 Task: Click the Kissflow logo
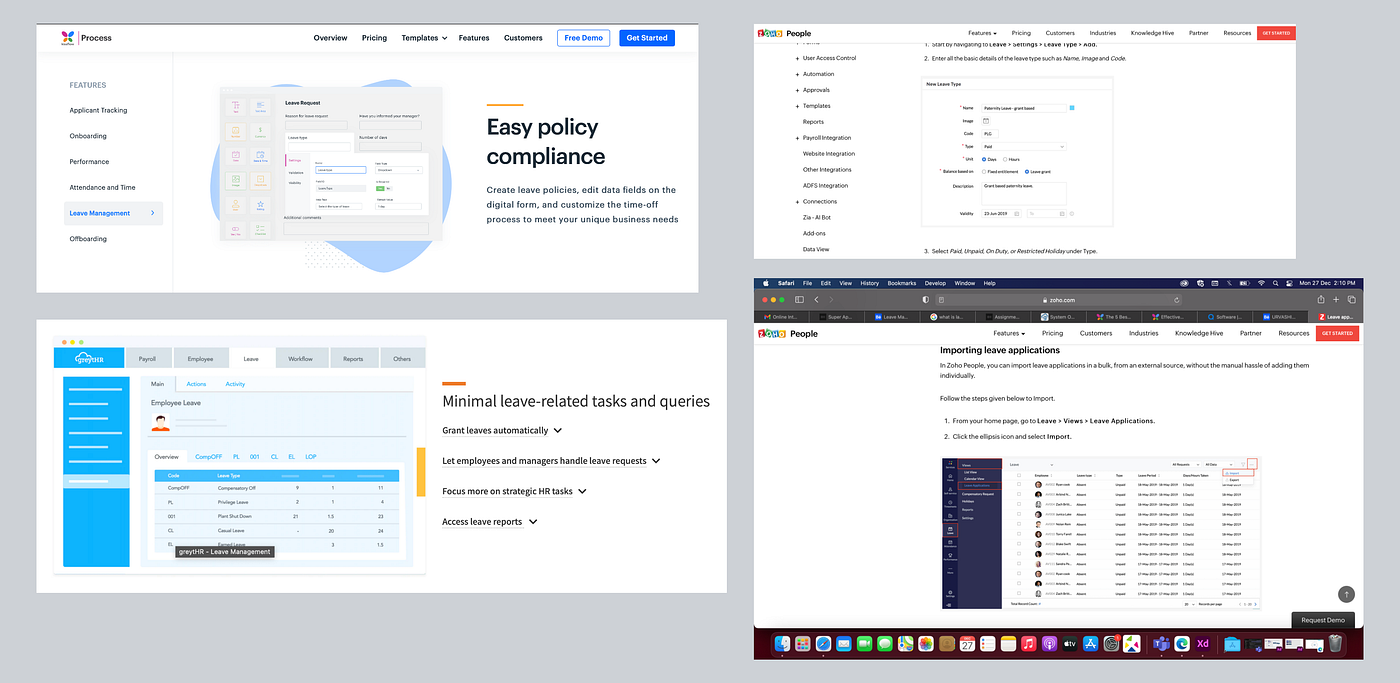[x=69, y=38]
